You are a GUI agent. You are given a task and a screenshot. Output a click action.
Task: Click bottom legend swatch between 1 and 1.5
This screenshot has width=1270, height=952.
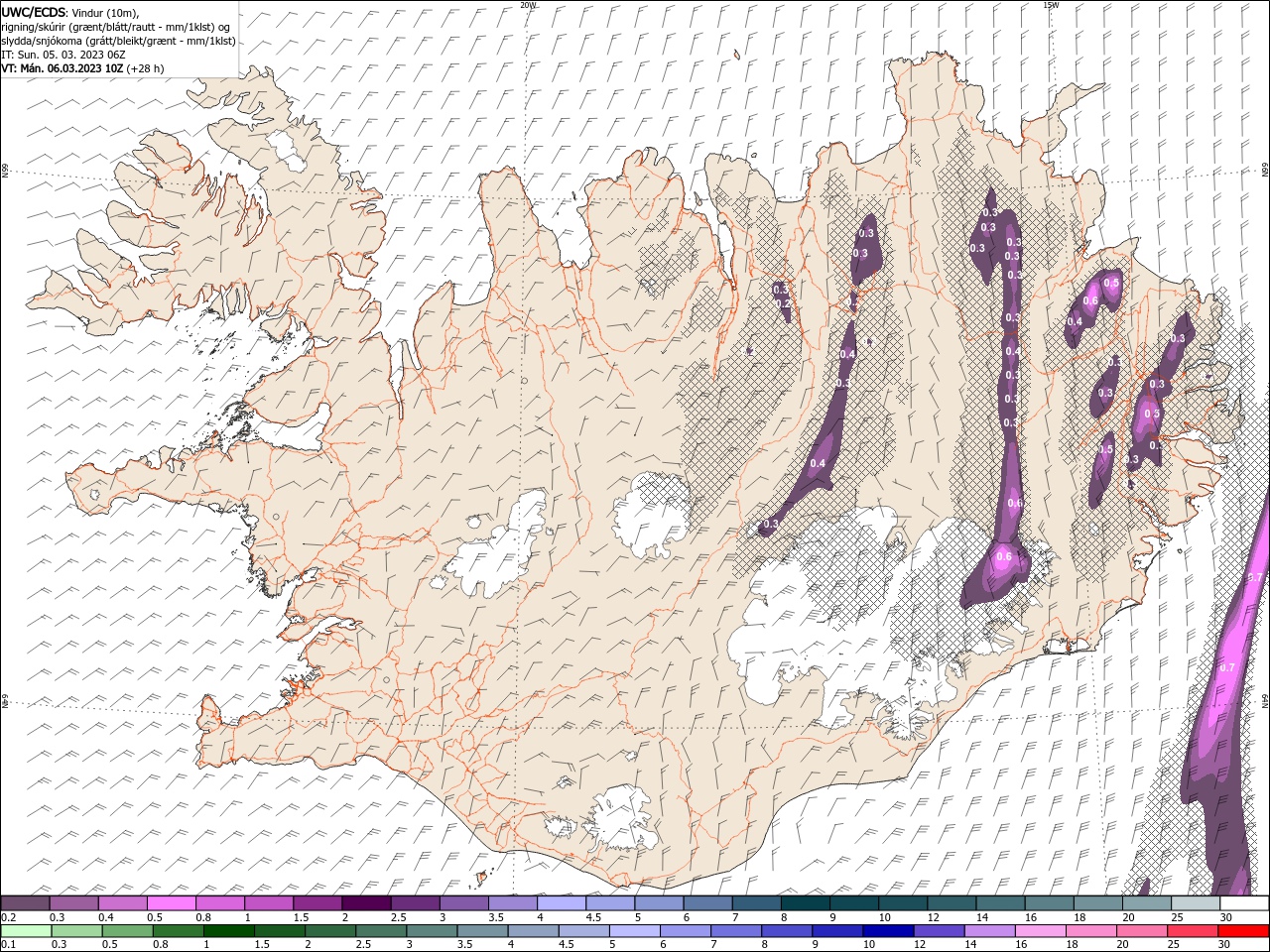tap(229, 931)
